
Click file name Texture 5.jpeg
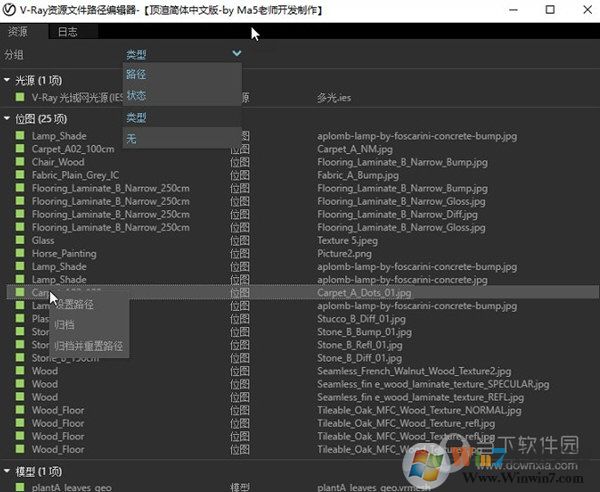347,240
